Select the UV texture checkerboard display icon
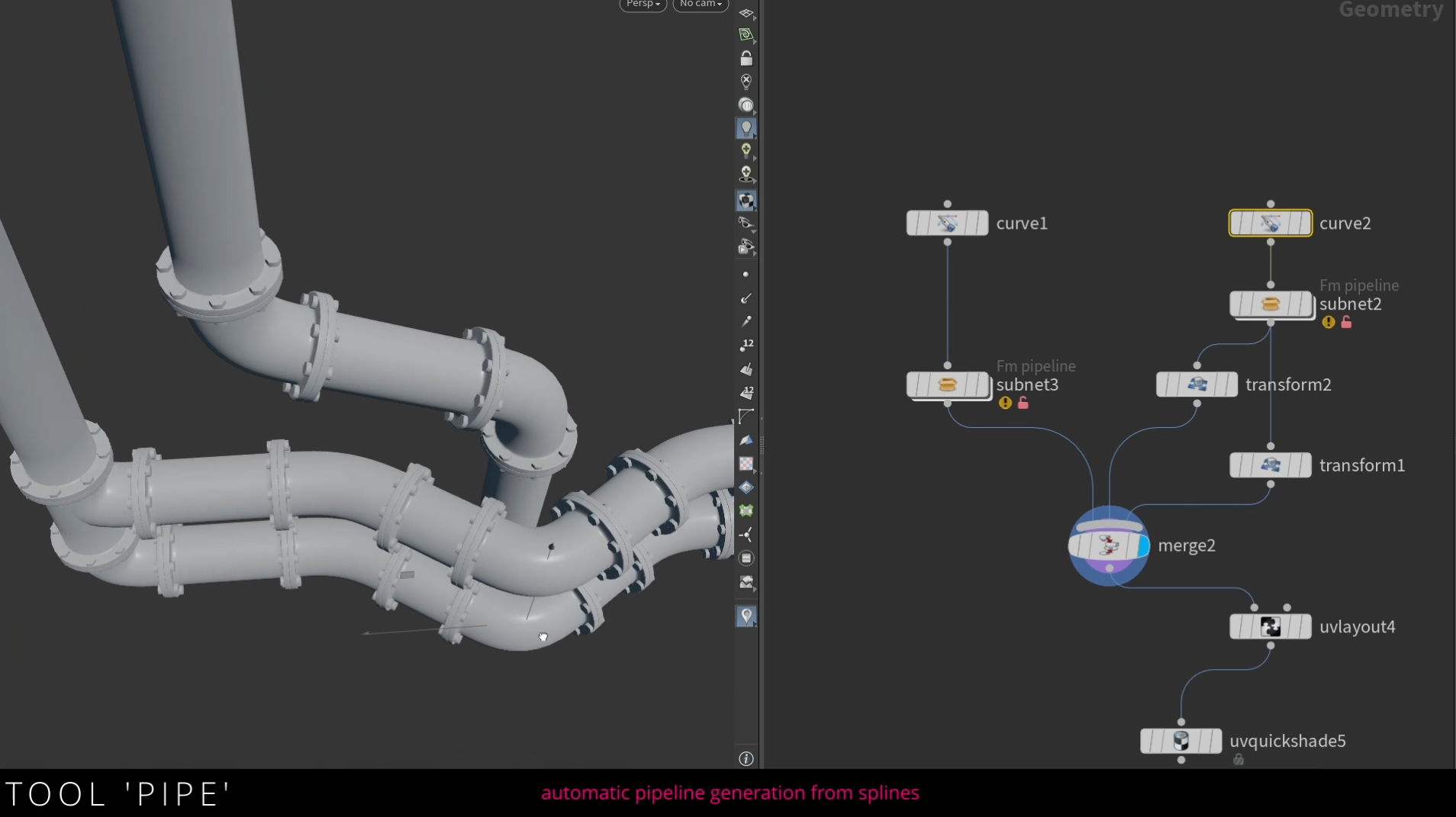1456x817 pixels. pyautogui.click(x=746, y=465)
